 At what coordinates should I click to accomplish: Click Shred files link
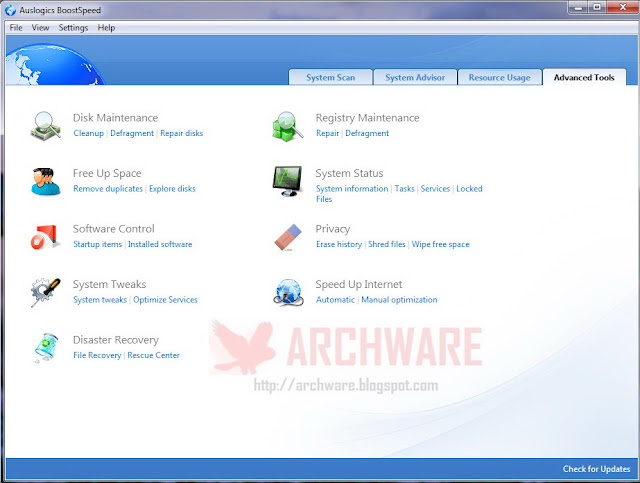387,244
